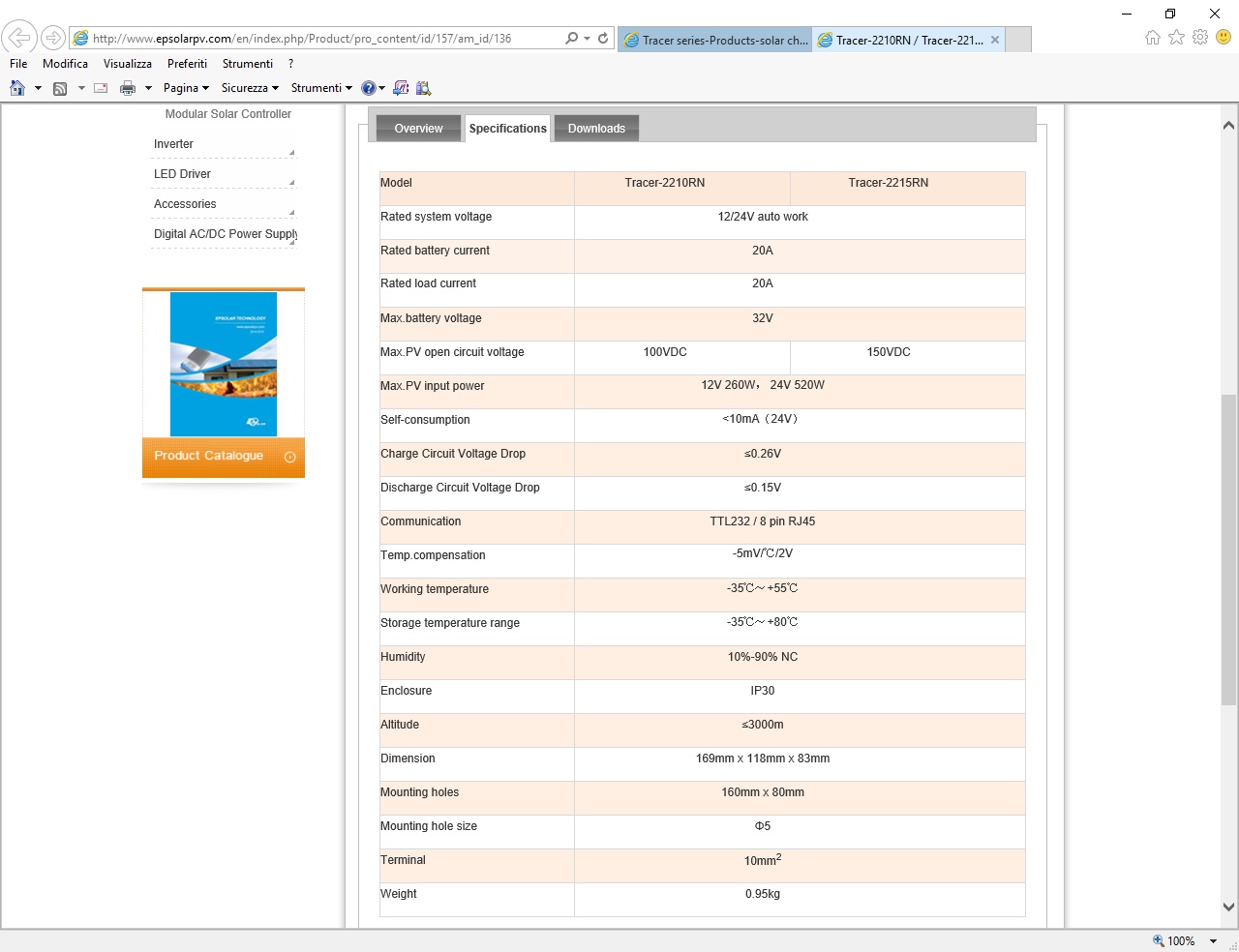Image resolution: width=1239 pixels, height=952 pixels.
Task: Expand Print options dropdown arrow
Action: (148, 88)
